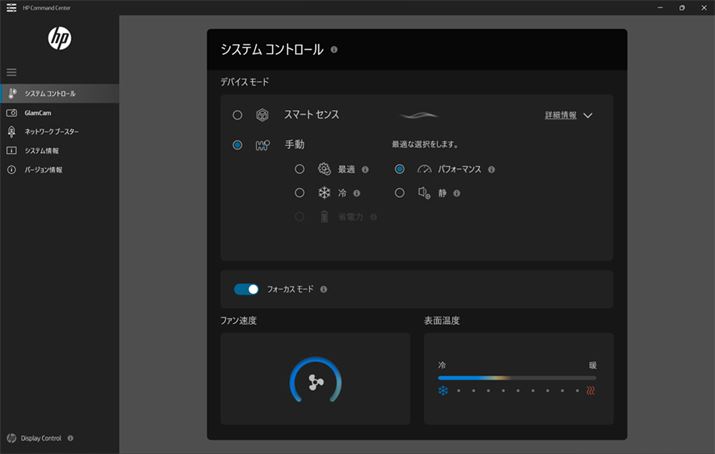Expand the 詳細情報 chevron
The image size is (715, 454).
point(588,115)
